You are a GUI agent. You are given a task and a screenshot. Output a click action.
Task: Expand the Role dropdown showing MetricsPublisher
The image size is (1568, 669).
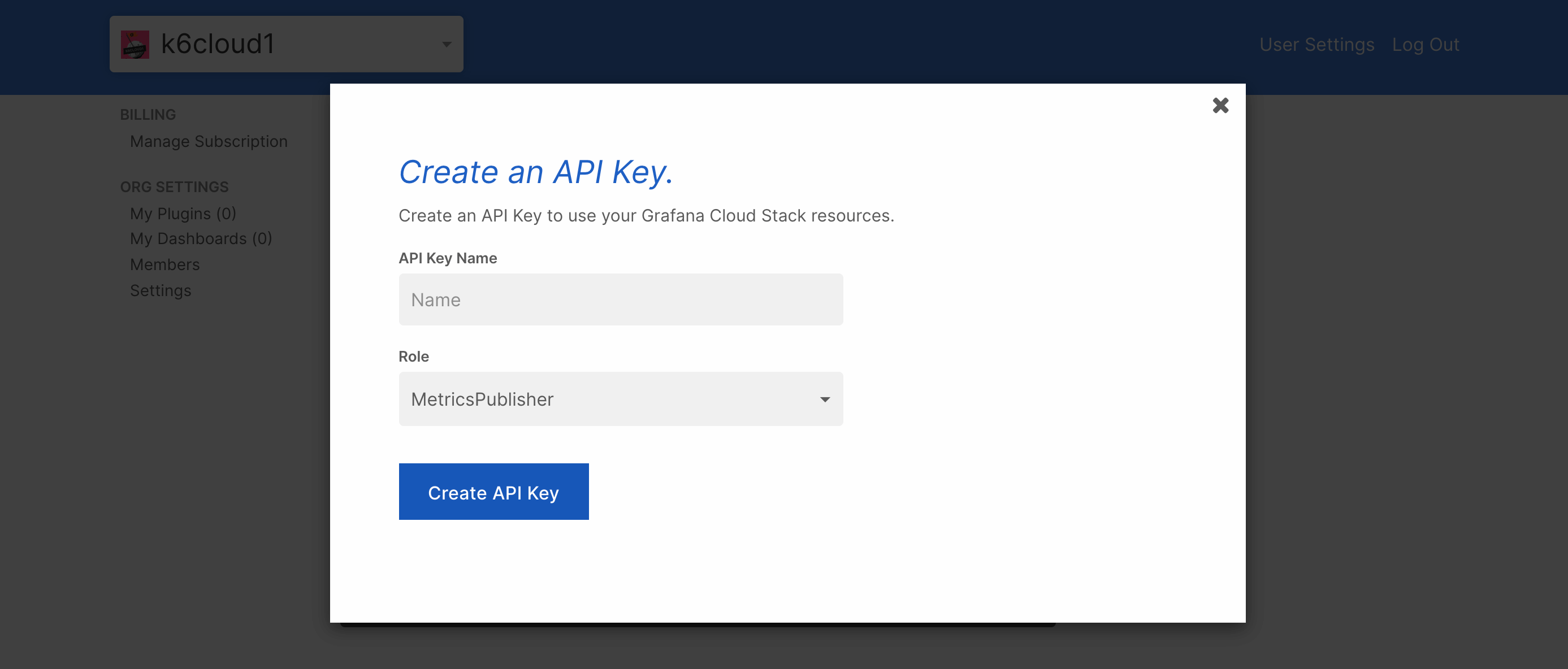[x=620, y=399]
